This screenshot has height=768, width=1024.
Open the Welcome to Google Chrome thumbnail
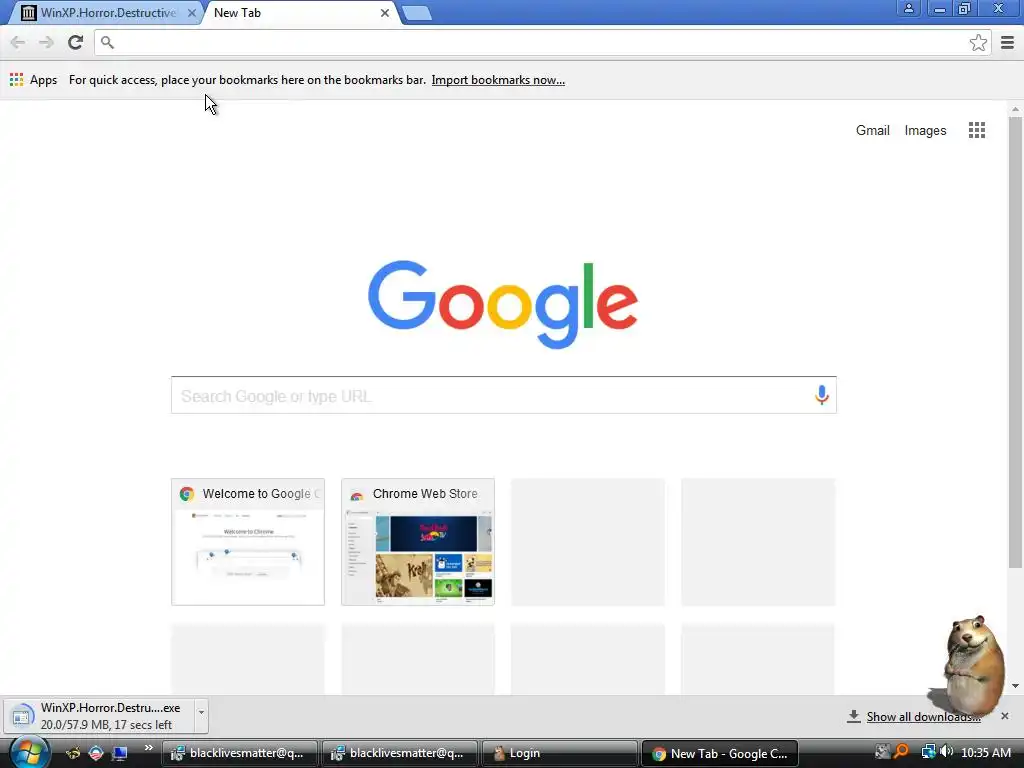(248, 541)
